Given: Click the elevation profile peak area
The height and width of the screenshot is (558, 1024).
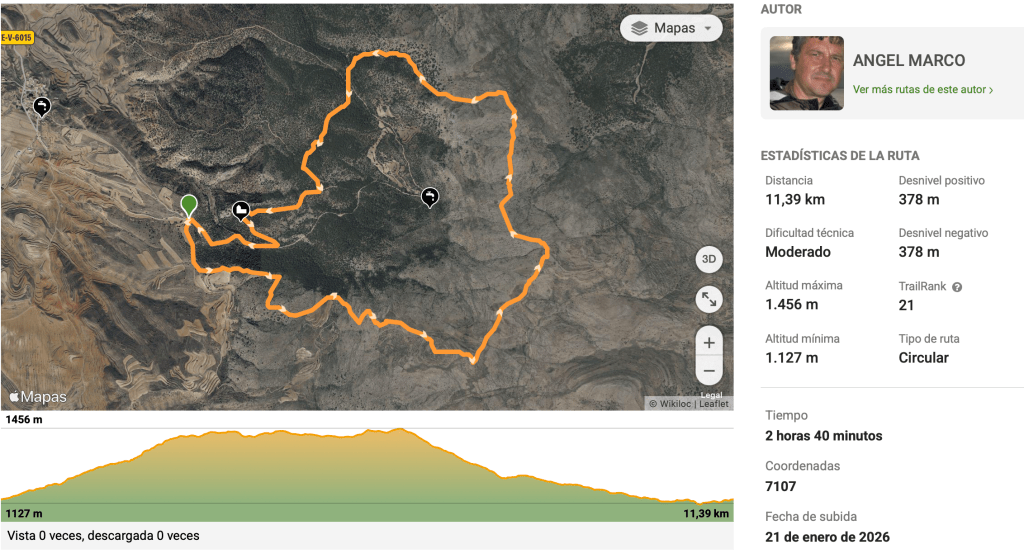Looking at the screenshot, I should 400,432.
